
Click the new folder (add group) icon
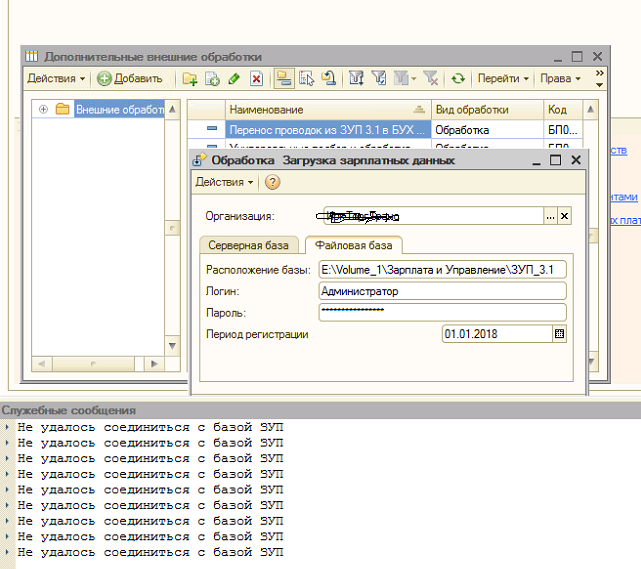190,78
